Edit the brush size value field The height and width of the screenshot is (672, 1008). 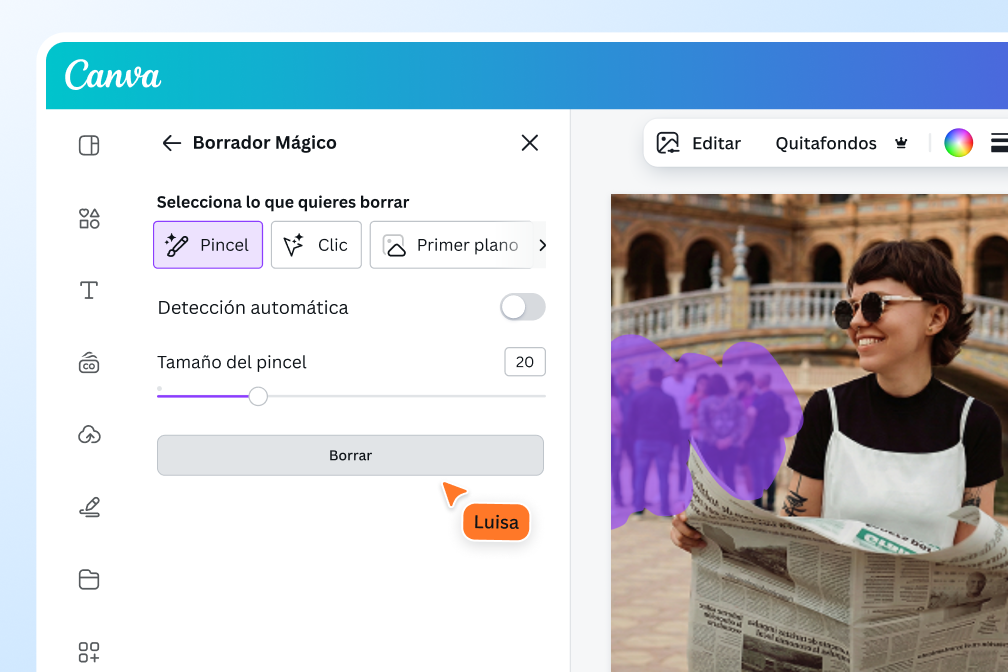[x=525, y=362]
